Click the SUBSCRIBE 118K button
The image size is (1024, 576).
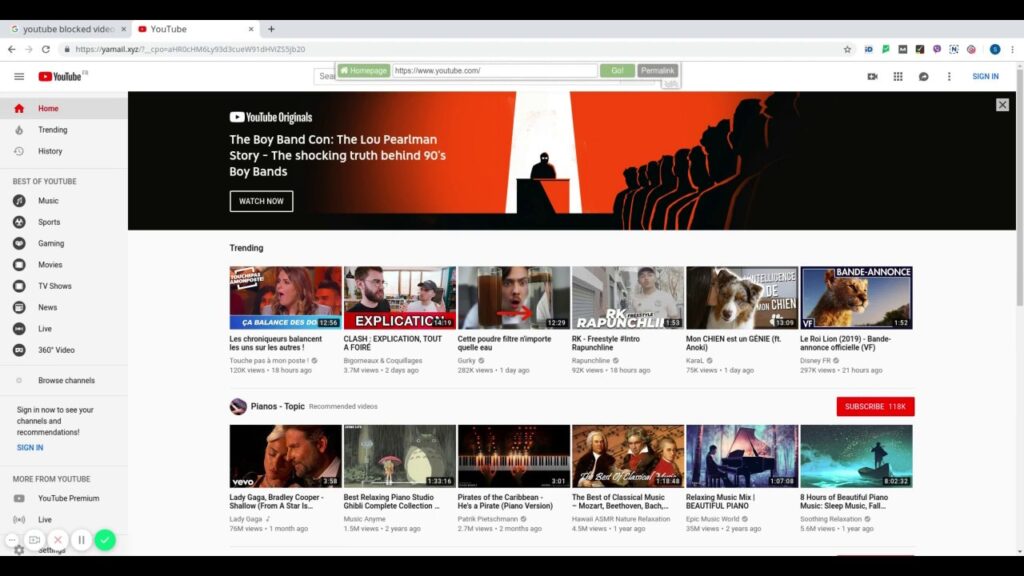point(875,406)
